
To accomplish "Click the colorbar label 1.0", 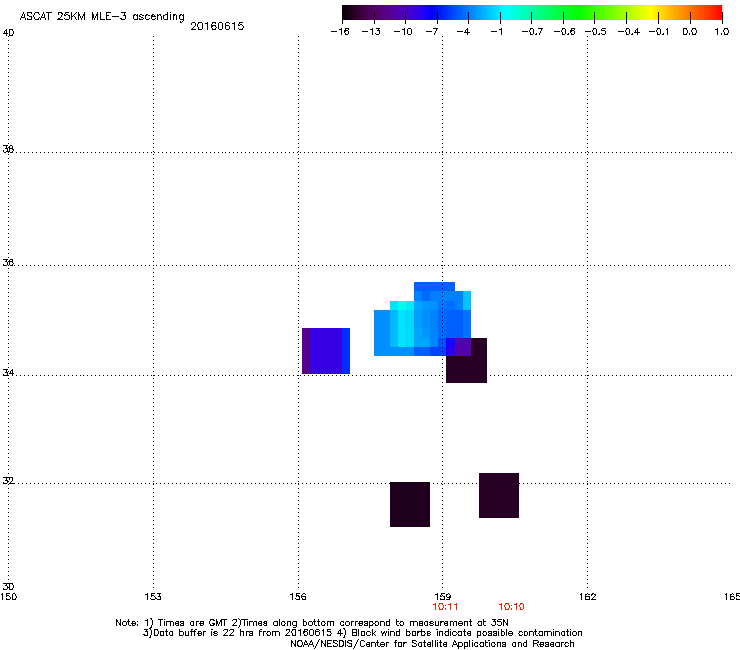I will (x=722, y=32).
